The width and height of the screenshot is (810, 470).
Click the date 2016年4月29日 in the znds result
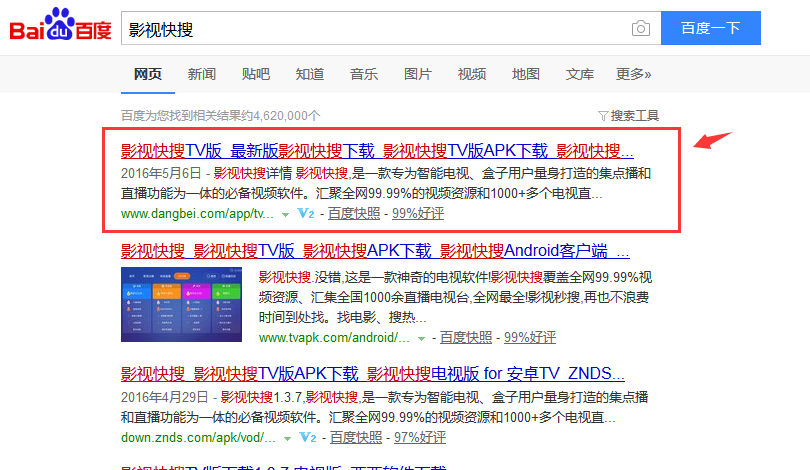(x=164, y=397)
